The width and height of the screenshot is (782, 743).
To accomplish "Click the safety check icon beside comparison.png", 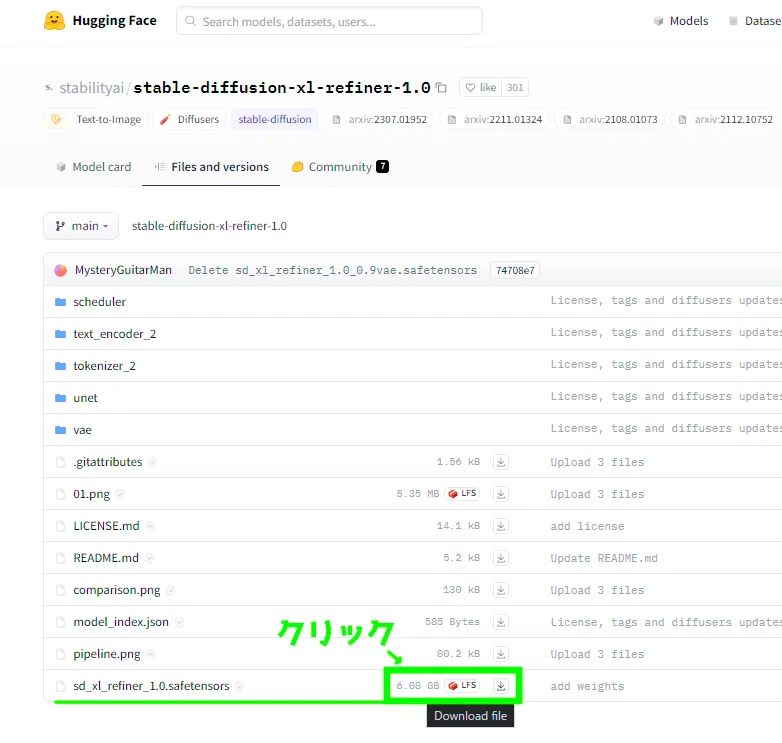I will [x=171, y=590].
